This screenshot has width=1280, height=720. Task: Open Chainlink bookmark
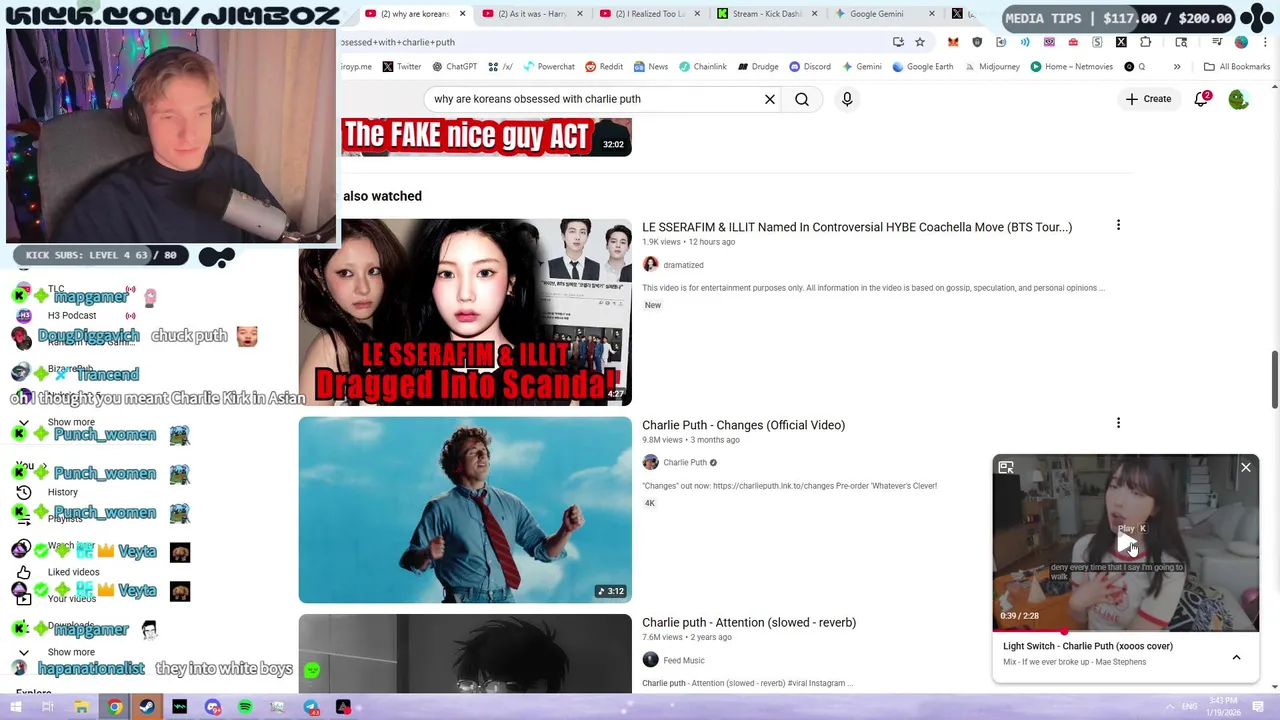[703, 67]
